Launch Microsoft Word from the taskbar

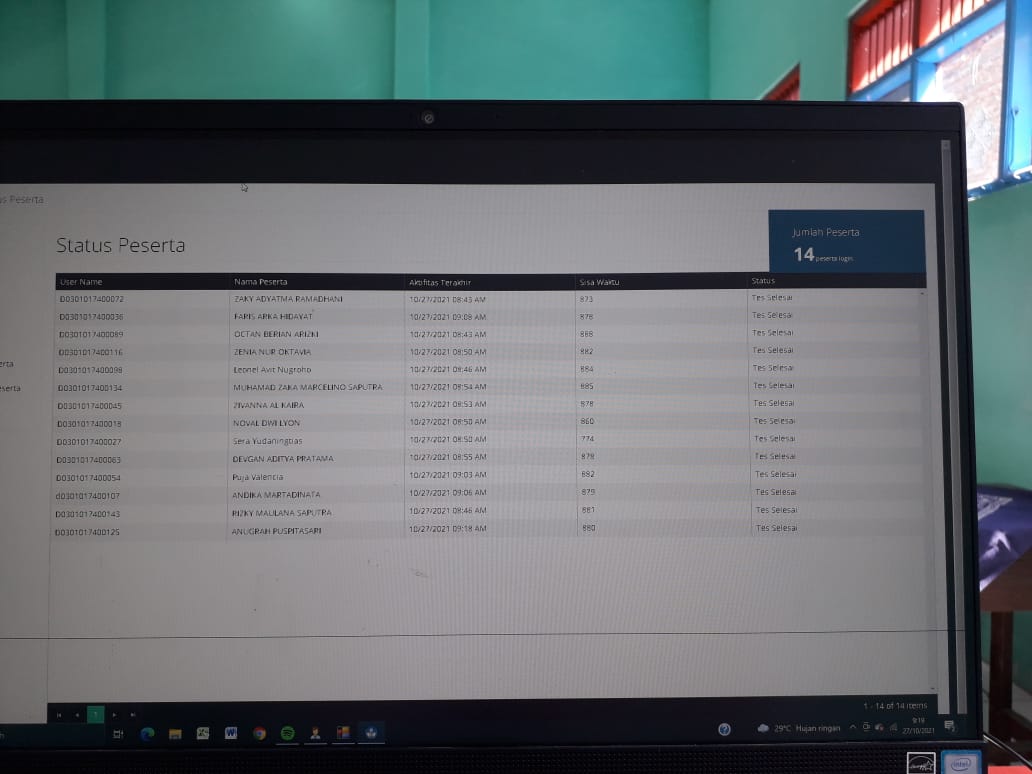pos(231,733)
